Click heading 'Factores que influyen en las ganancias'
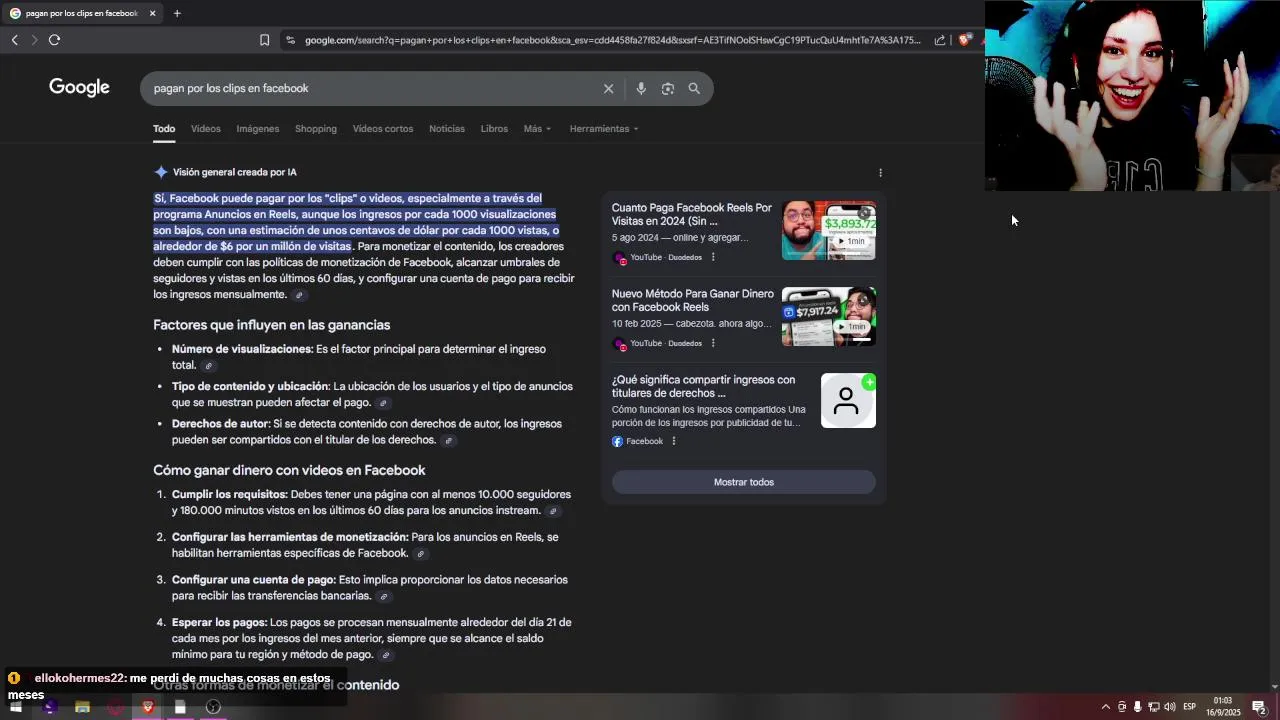This screenshot has width=1280, height=720. coord(272,325)
